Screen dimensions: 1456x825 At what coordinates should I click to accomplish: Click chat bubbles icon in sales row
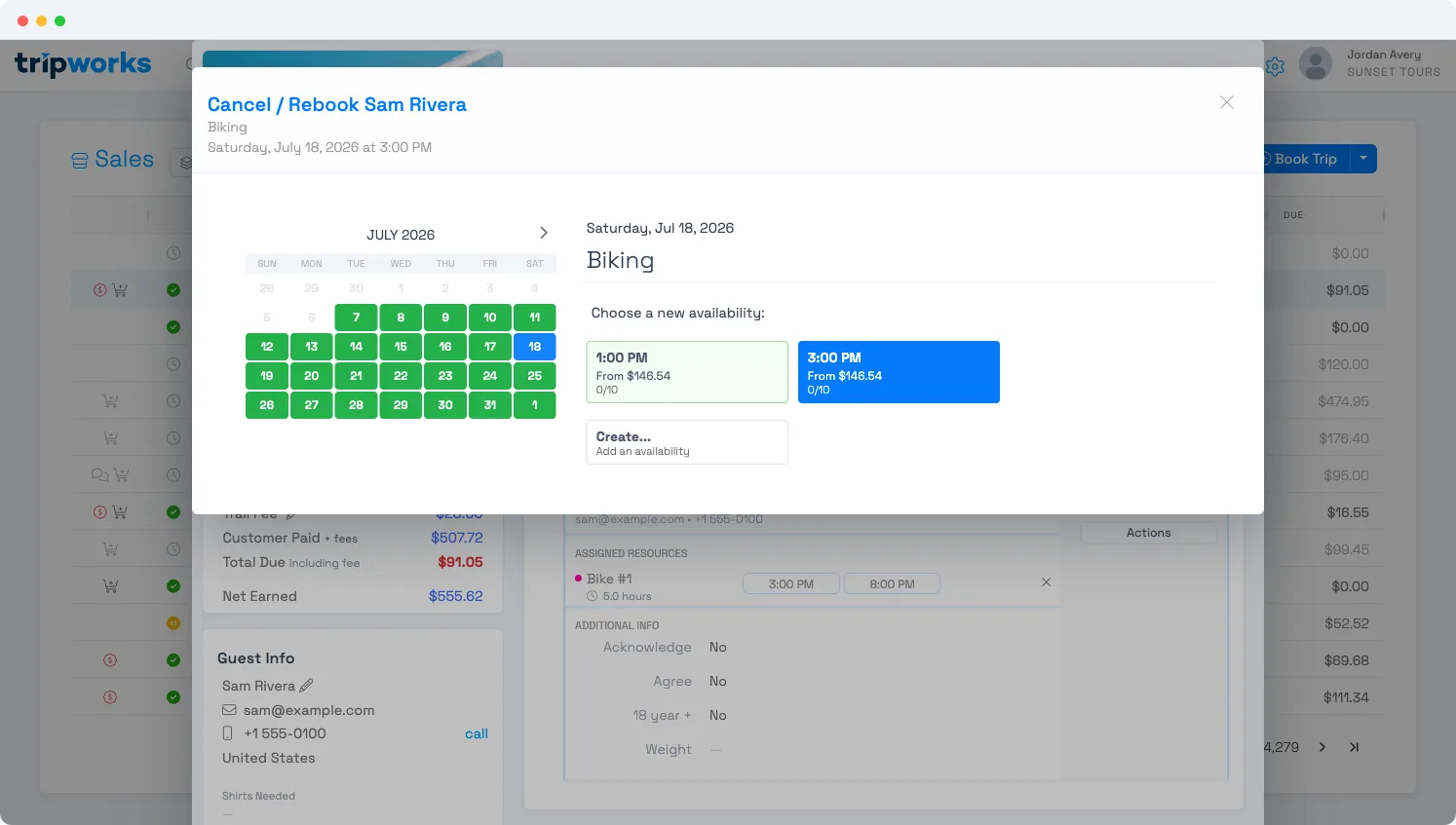point(99,475)
